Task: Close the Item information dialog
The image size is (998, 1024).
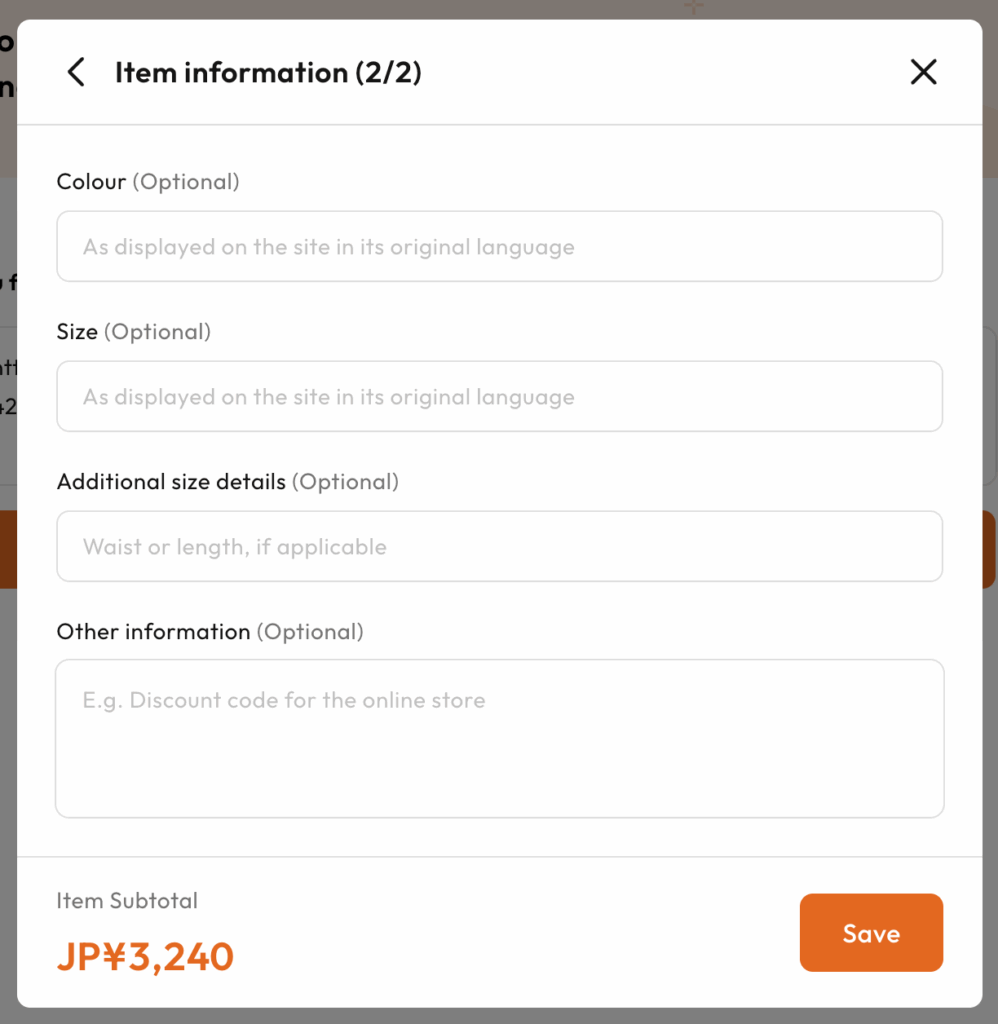Action: point(923,72)
